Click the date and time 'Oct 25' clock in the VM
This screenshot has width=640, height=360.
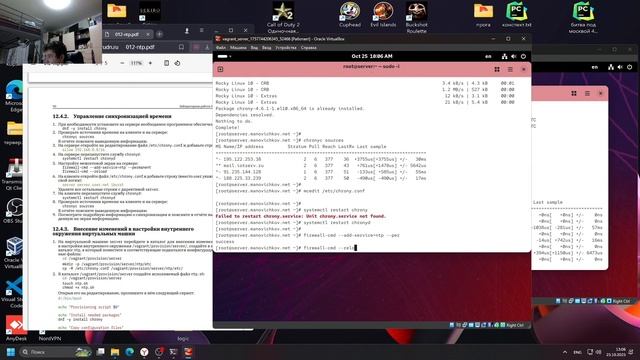tap(371, 56)
